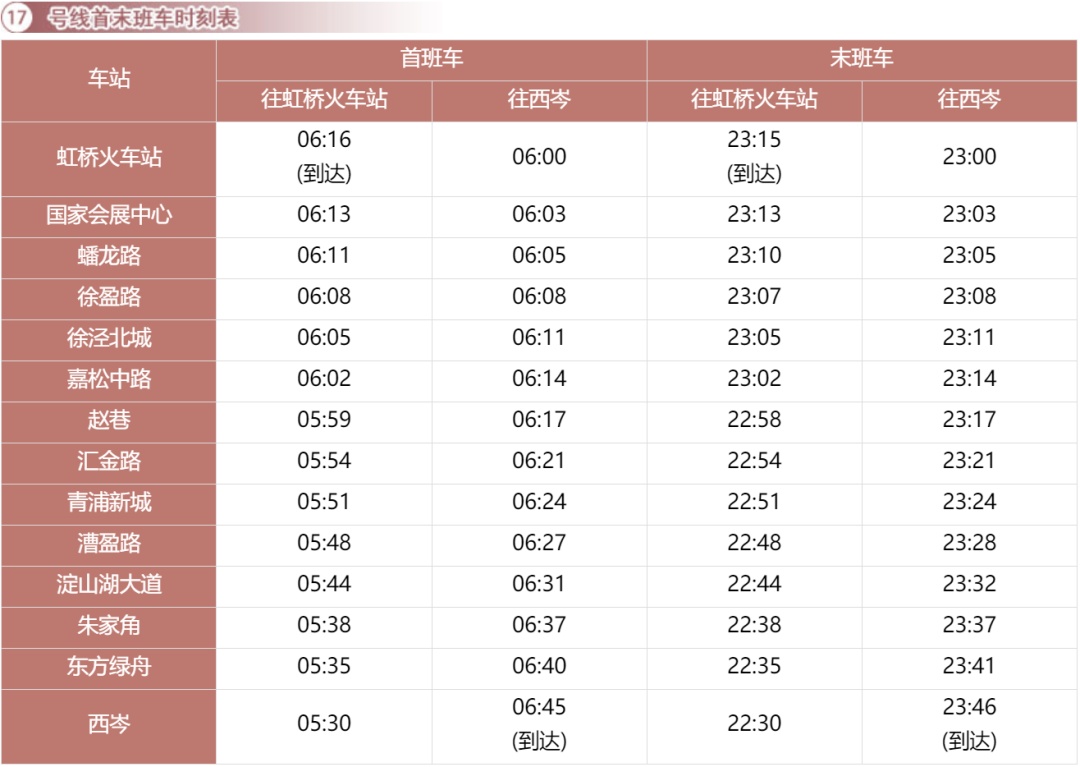Select the 蟠龙路 station cell
Screen dimensions: 1080x767
pos(109,256)
